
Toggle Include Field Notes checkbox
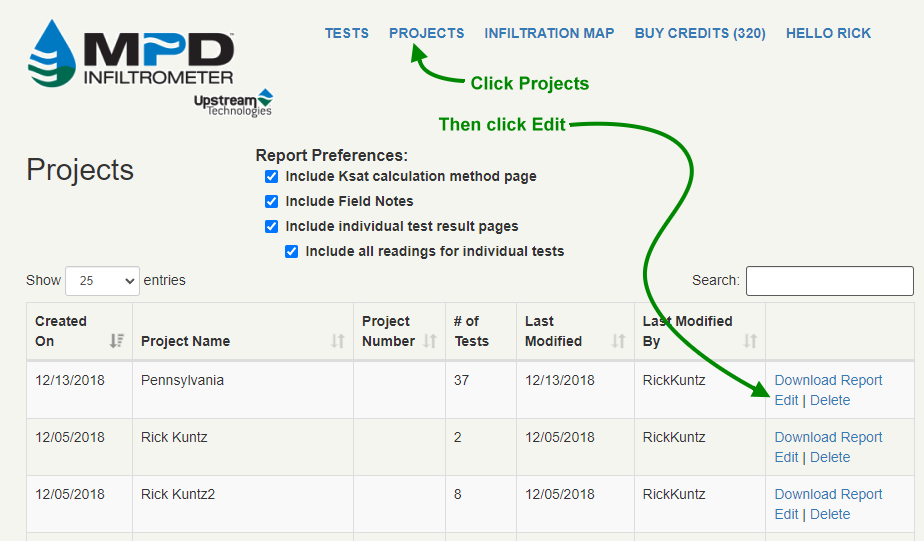tap(271, 201)
